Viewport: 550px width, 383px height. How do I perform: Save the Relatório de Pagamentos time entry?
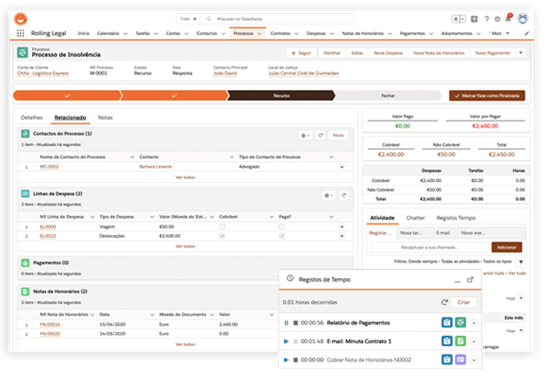(447, 323)
